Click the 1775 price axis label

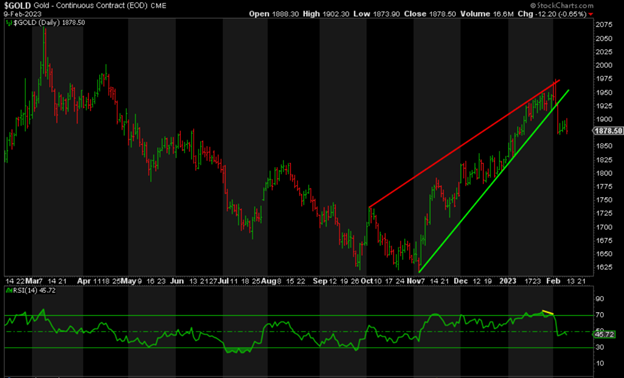click(604, 187)
